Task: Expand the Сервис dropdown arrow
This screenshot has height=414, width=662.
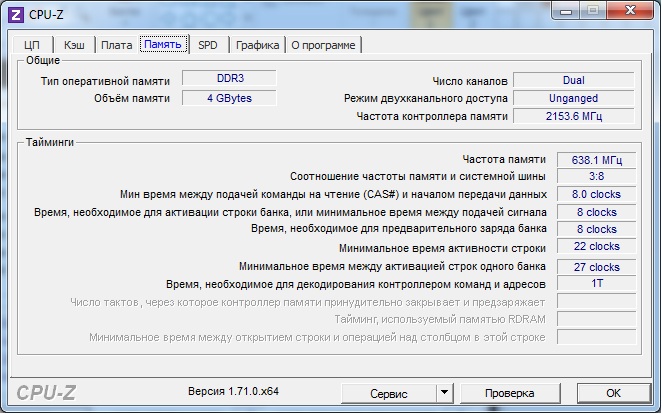Action: coord(444,393)
